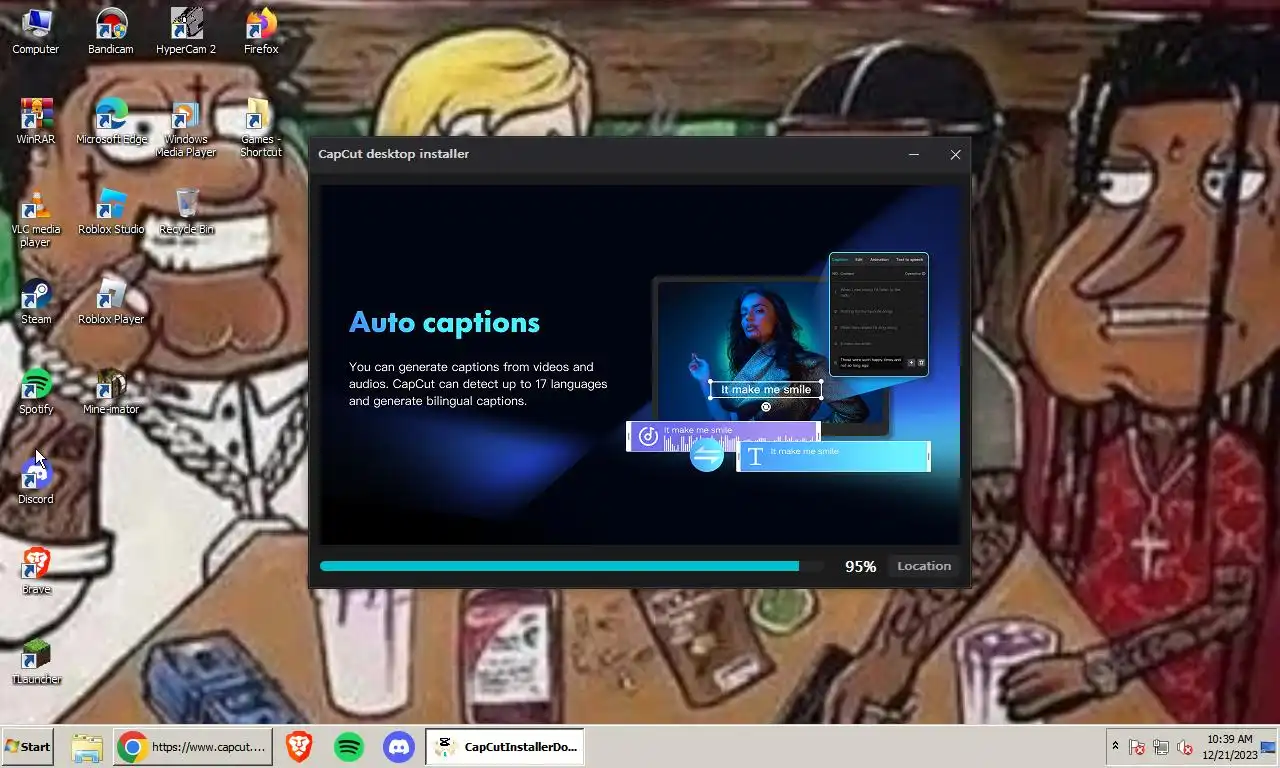Click the Show desktop button in the tray
Screen dimensions: 1280x768
pos(1269,747)
